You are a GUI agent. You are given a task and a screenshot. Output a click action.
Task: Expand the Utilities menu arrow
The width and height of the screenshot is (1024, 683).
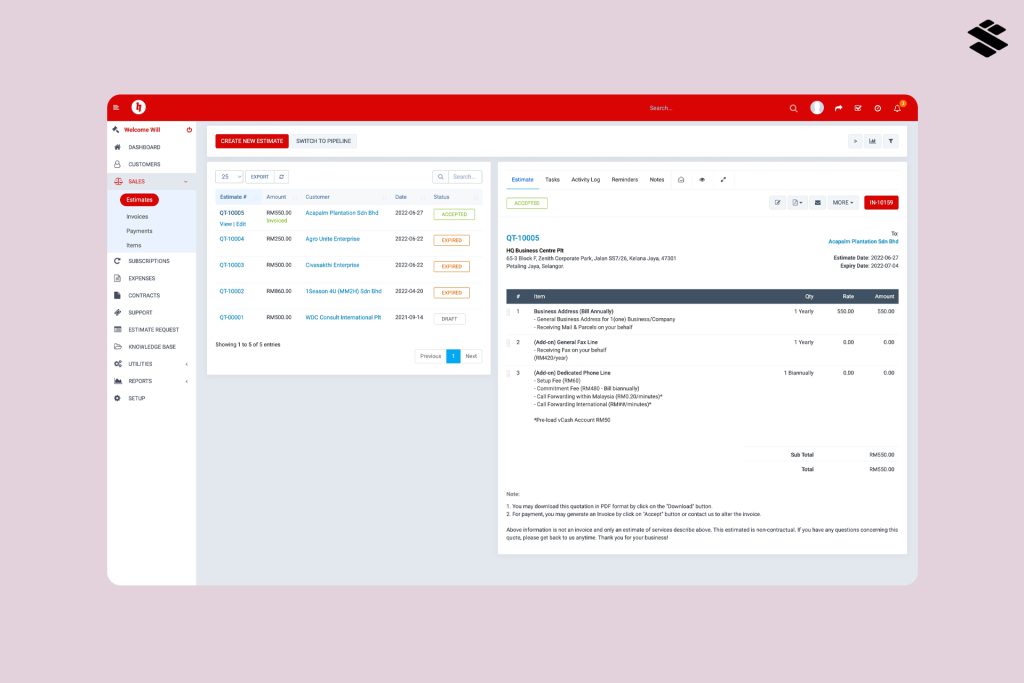pyautogui.click(x=187, y=364)
